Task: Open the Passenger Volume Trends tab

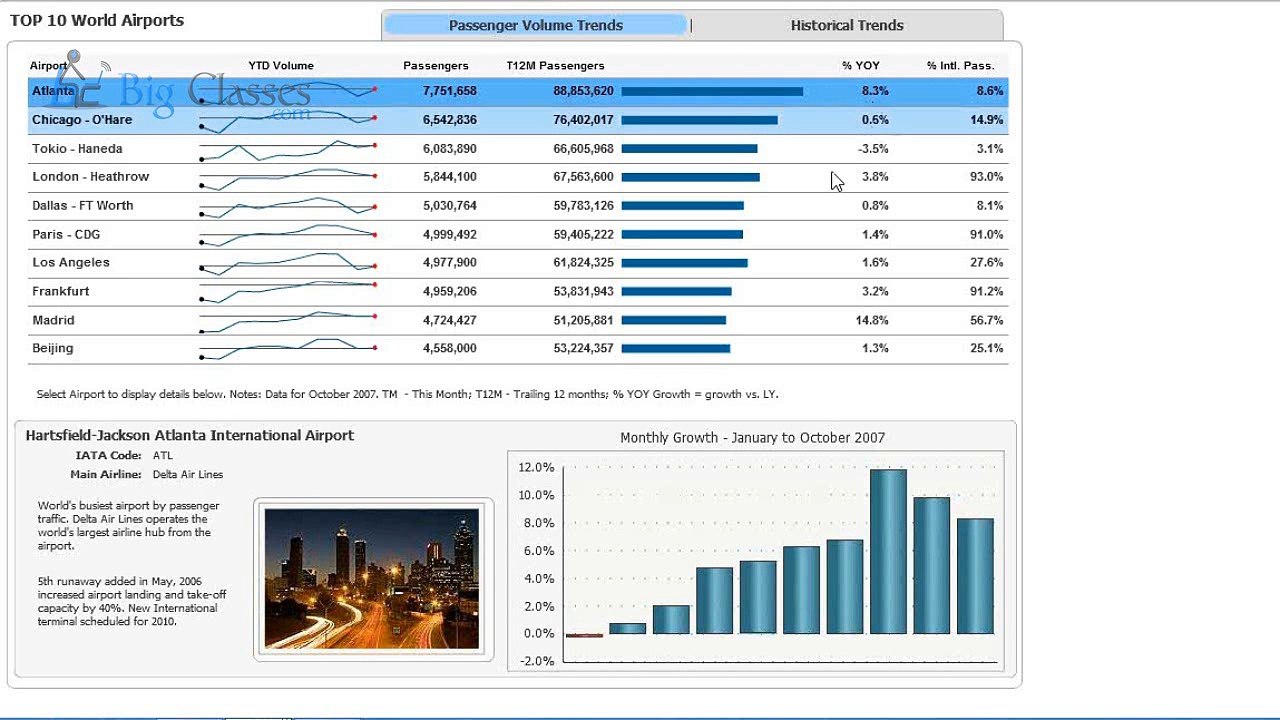Action: (536, 25)
